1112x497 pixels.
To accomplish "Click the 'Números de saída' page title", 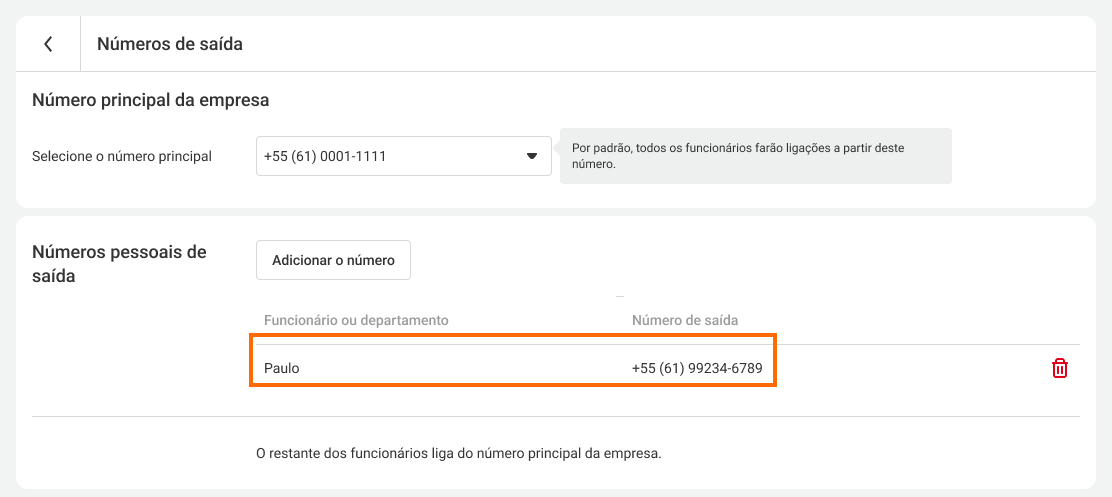I will pos(170,44).
